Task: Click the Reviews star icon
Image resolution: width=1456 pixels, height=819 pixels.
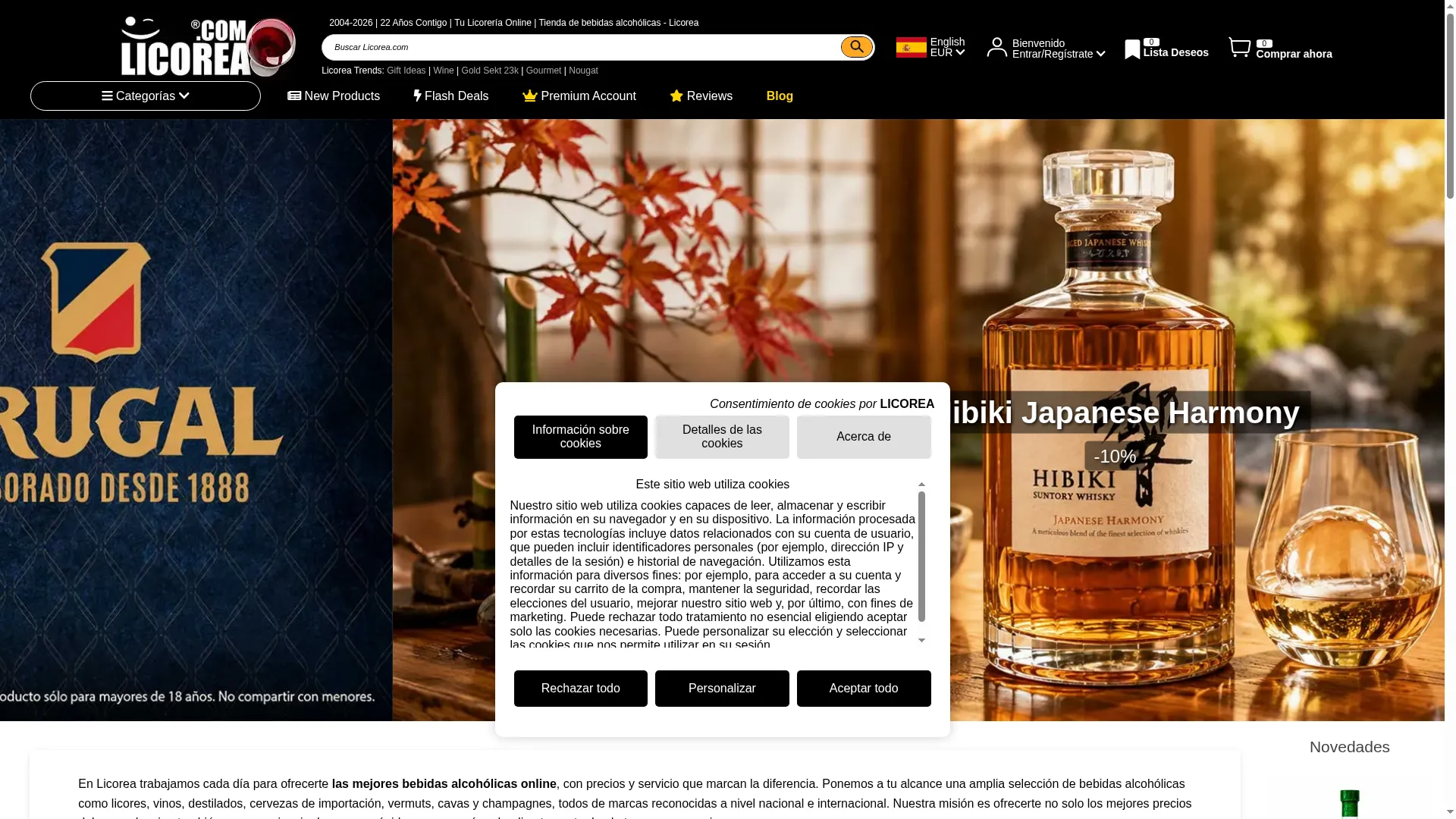Action: (676, 96)
